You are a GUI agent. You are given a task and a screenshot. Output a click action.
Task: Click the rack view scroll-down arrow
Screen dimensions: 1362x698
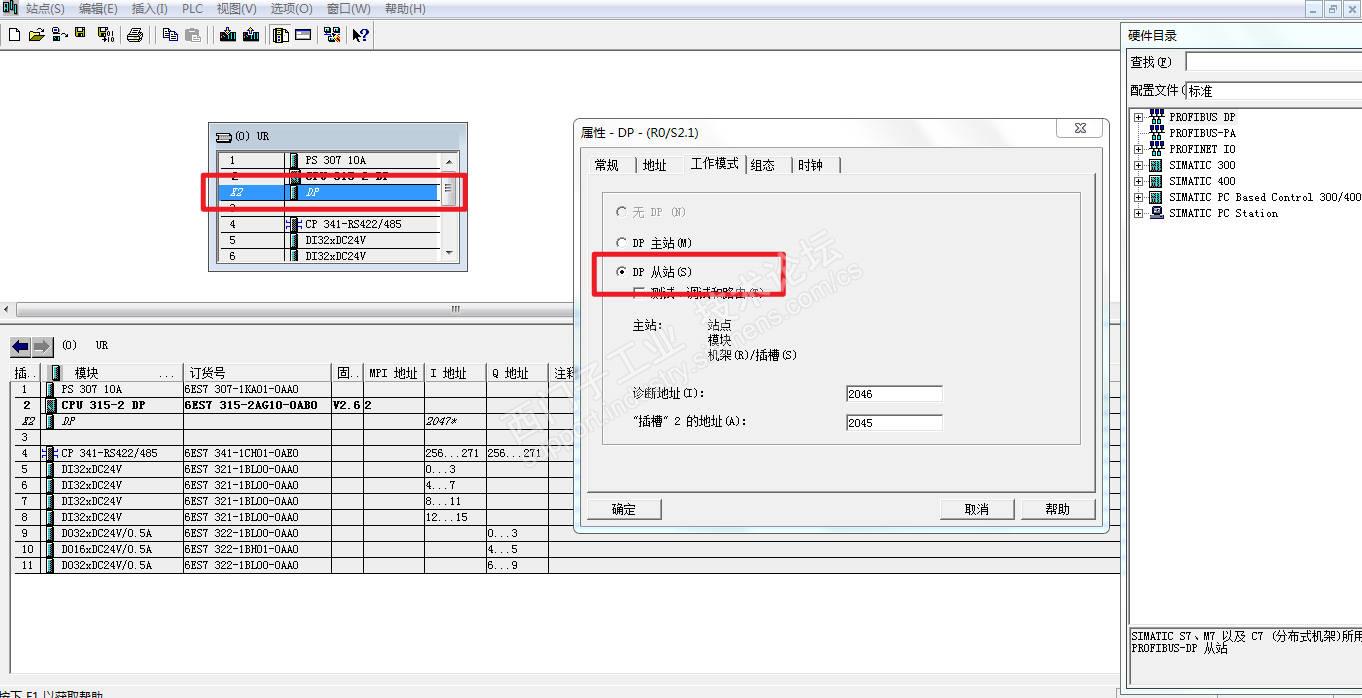click(449, 253)
